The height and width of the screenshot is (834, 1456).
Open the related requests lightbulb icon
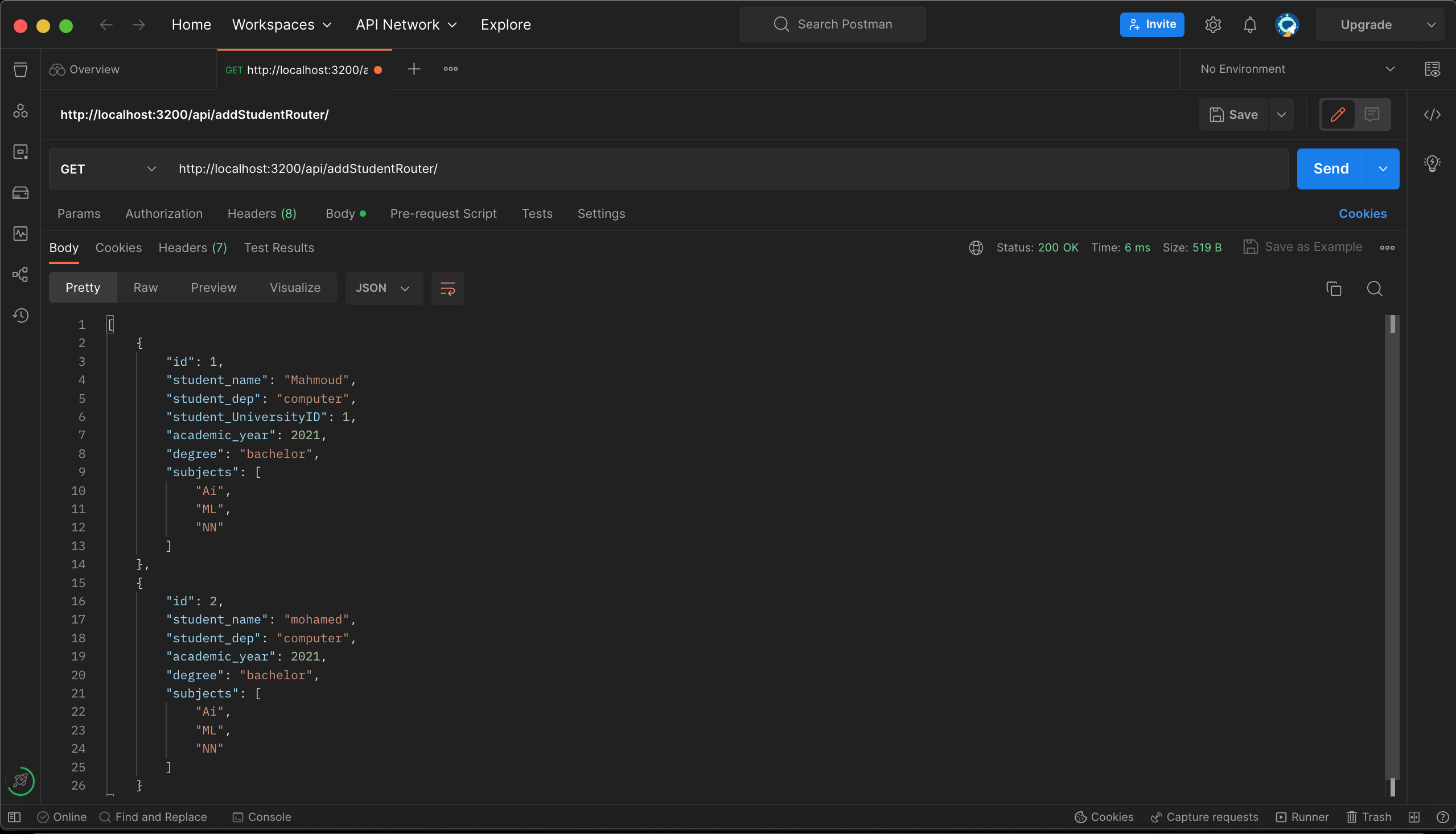(x=1432, y=164)
